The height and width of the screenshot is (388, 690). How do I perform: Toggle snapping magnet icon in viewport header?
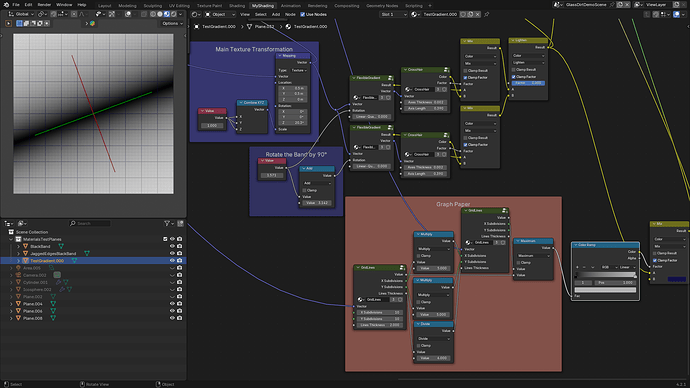(x=53, y=14)
